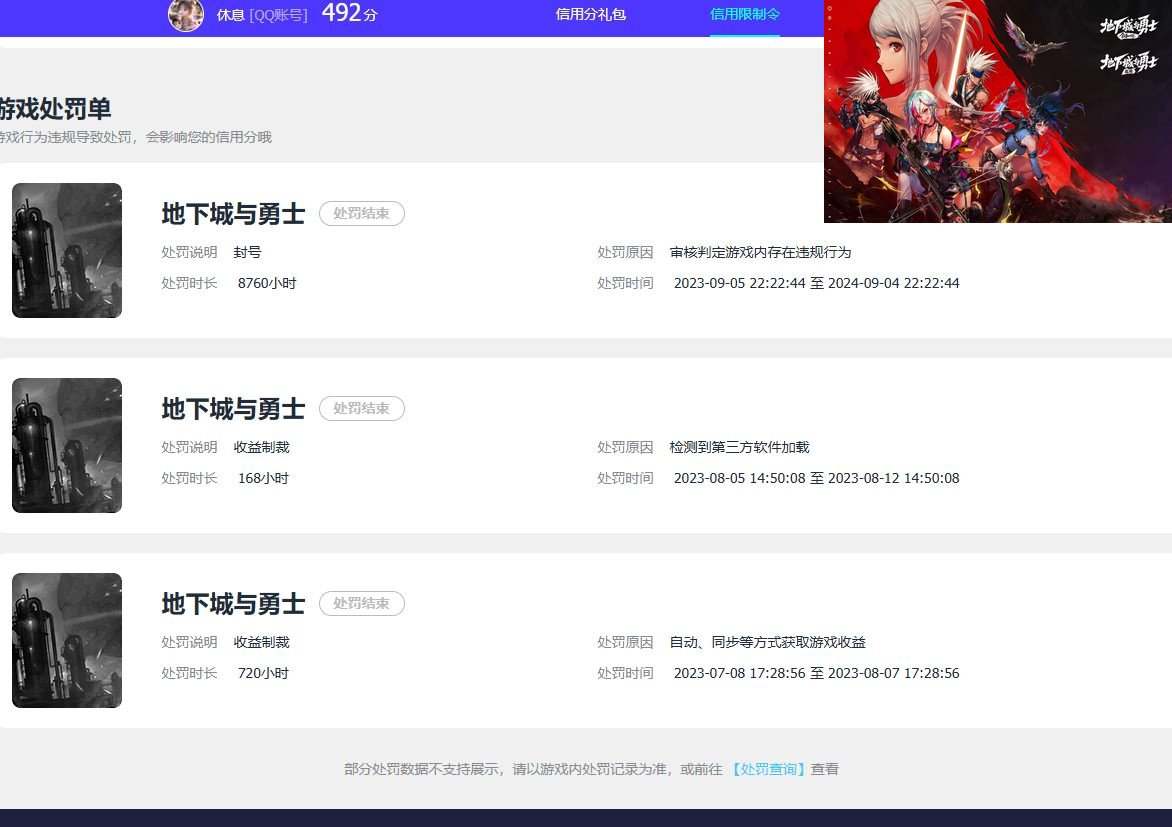This screenshot has width=1172, height=827.
Task: Click the 492分 credit score
Action: pos(349,13)
